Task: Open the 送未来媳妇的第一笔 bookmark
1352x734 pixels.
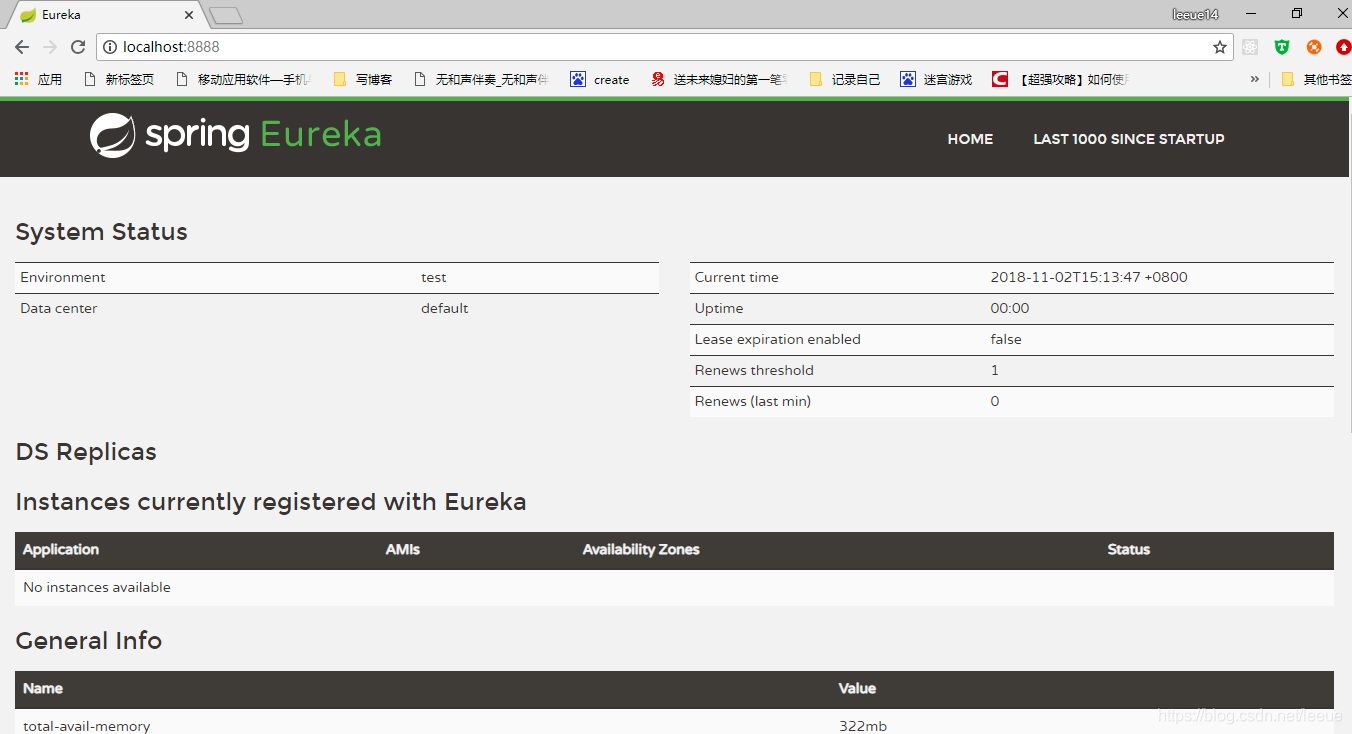Action: pyautogui.click(x=719, y=79)
